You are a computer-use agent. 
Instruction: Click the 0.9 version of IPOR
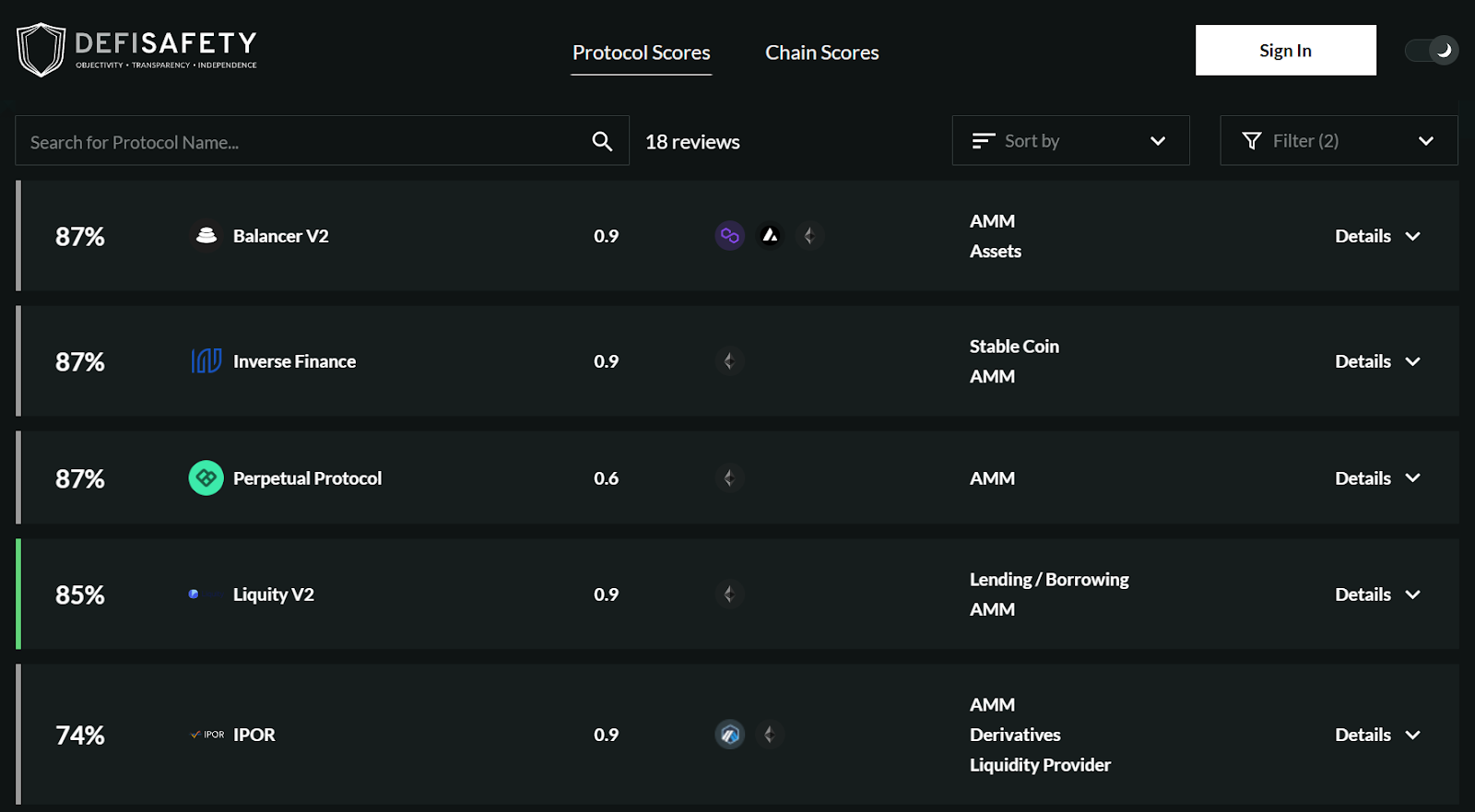(607, 735)
